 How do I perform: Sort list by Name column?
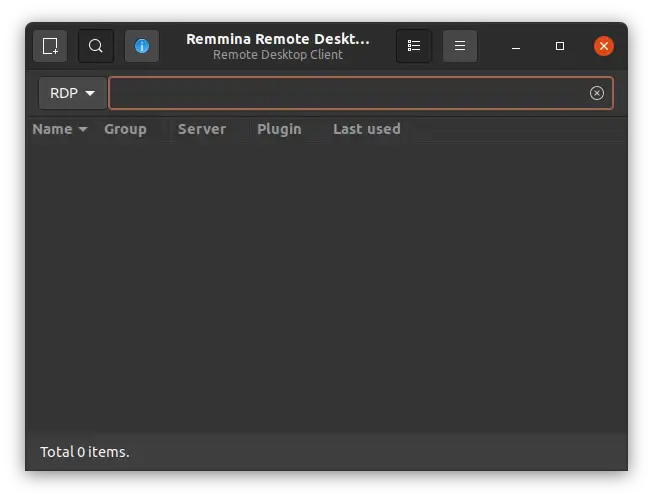(60, 129)
